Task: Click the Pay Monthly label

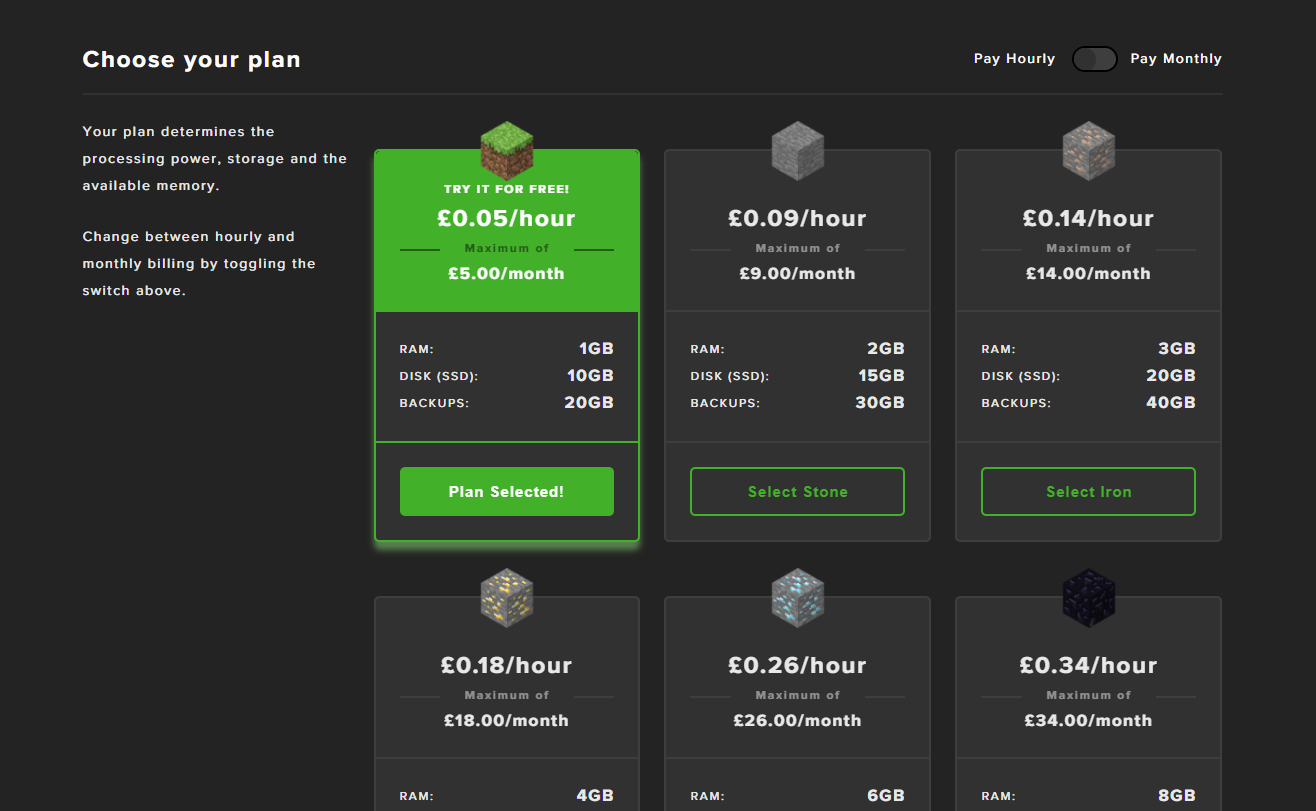Action: coord(1176,59)
